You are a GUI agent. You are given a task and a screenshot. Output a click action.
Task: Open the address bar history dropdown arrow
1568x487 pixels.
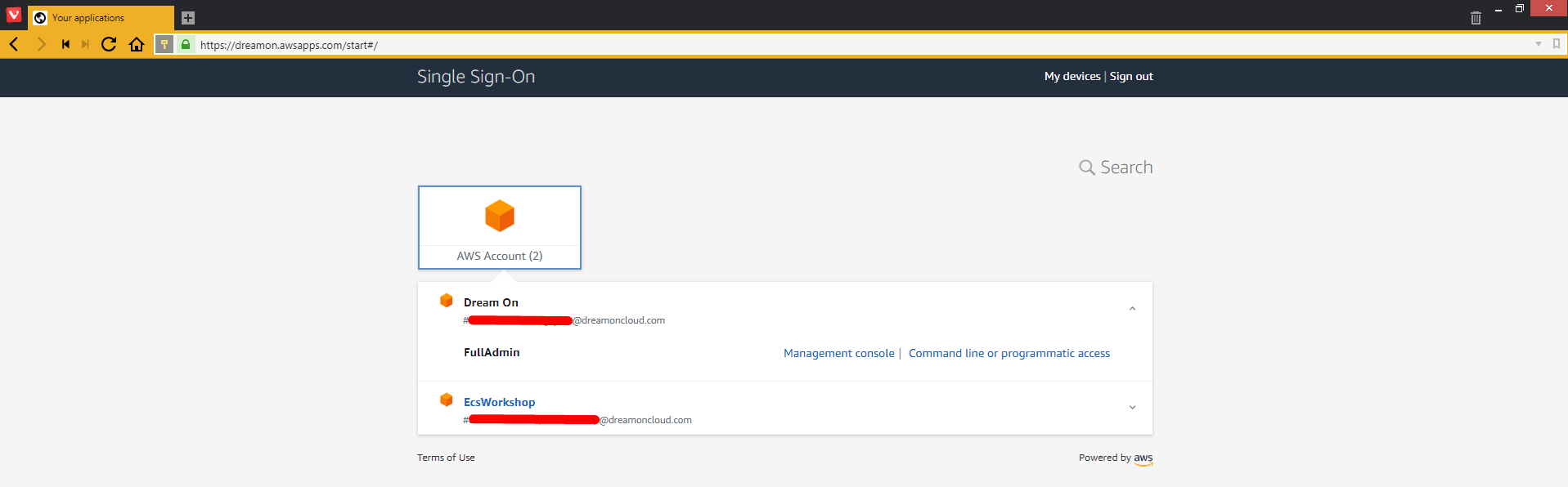[1539, 44]
